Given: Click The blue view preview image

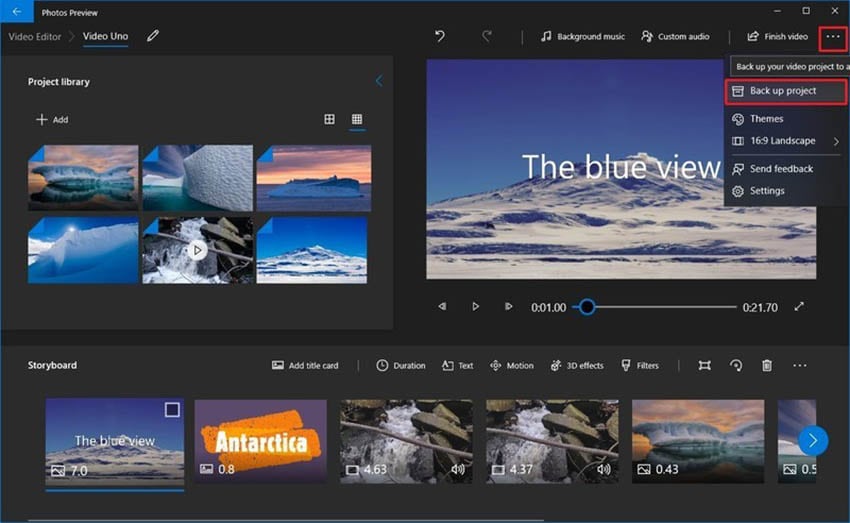Looking at the screenshot, I should (621, 169).
